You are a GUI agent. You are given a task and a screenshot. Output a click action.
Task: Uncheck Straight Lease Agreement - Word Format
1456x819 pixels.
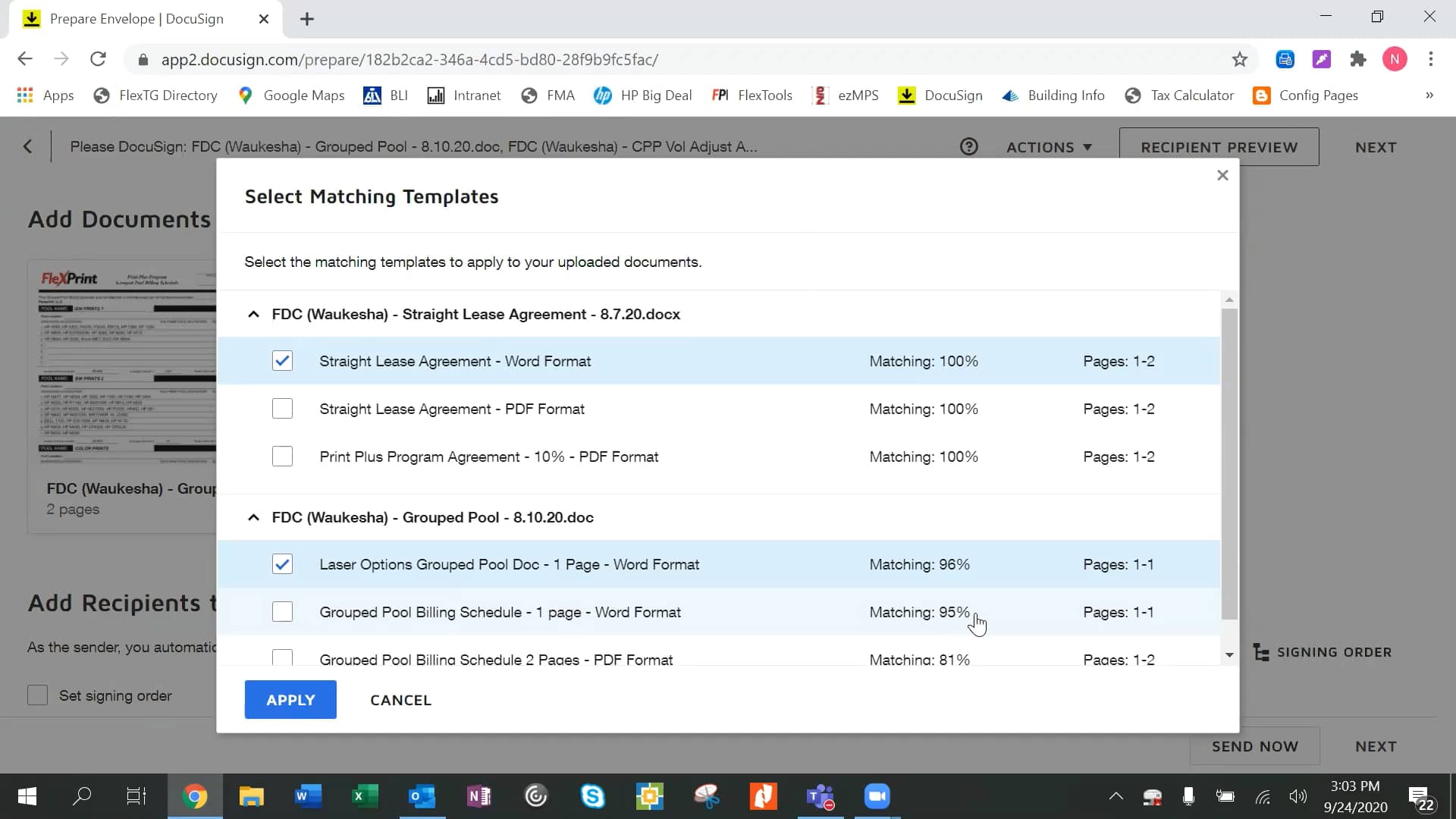[x=282, y=361]
